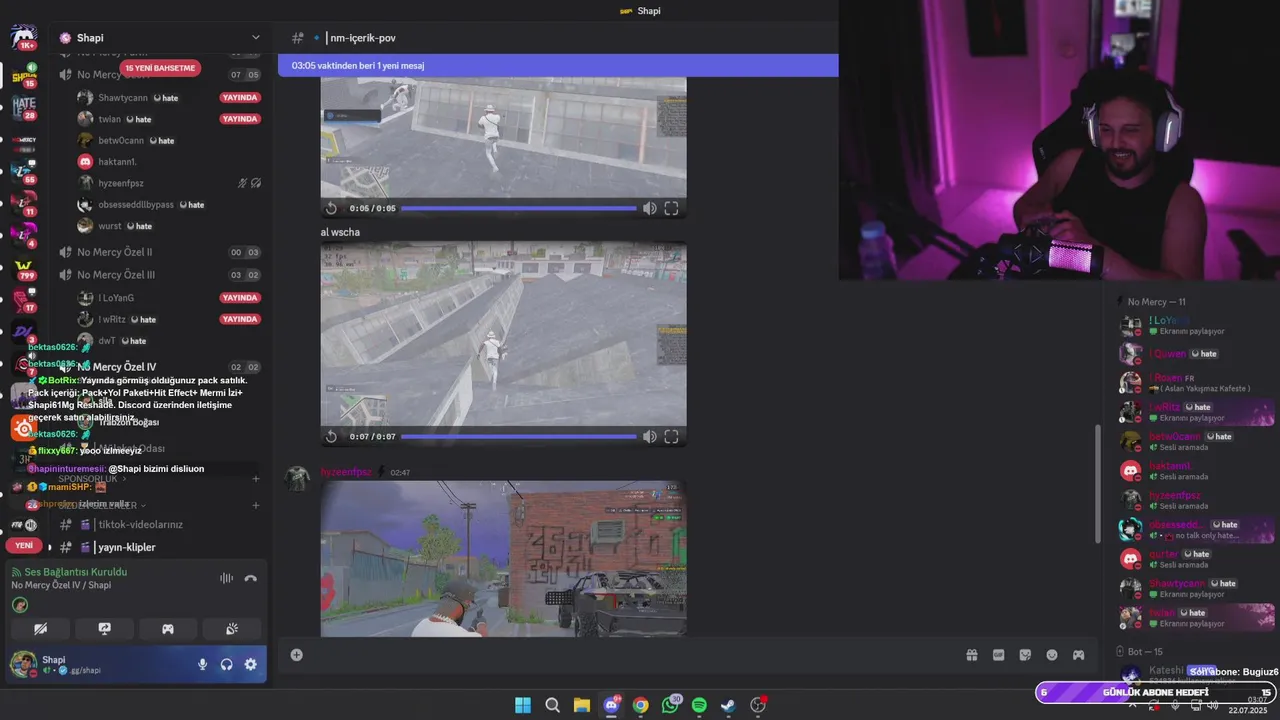Send a gift with gift icon
1280x720 pixels.
coord(971,655)
